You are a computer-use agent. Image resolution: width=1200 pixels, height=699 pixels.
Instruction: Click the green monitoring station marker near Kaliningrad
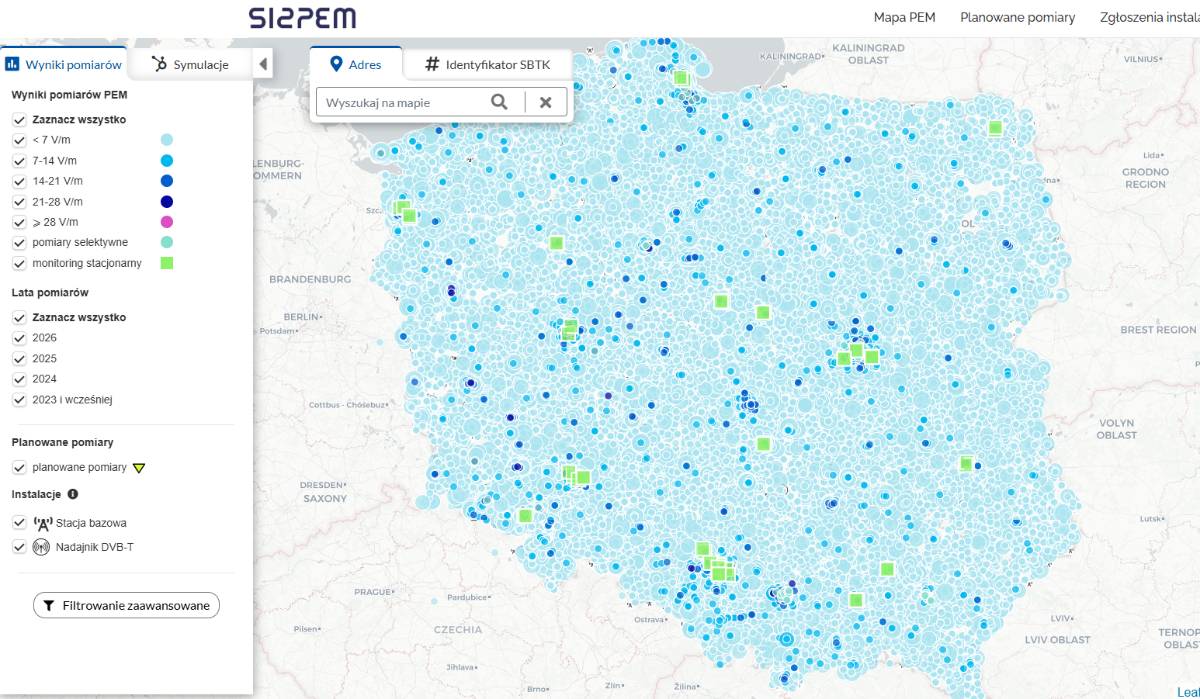681,78
